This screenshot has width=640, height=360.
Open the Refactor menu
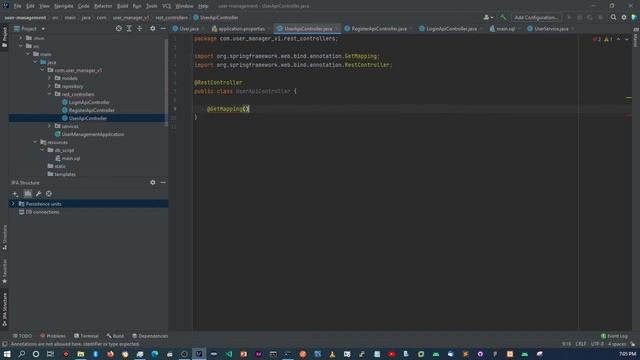click(103, 6)
